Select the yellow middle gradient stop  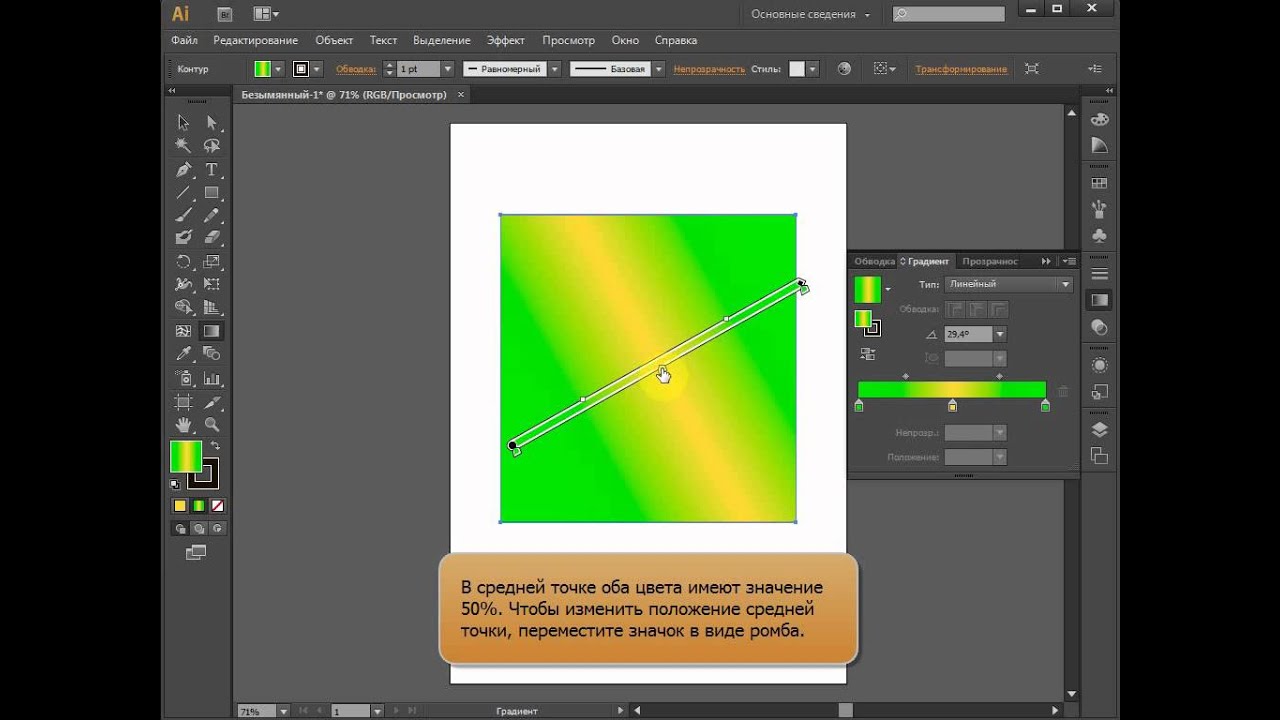click(x=952, y=406)
